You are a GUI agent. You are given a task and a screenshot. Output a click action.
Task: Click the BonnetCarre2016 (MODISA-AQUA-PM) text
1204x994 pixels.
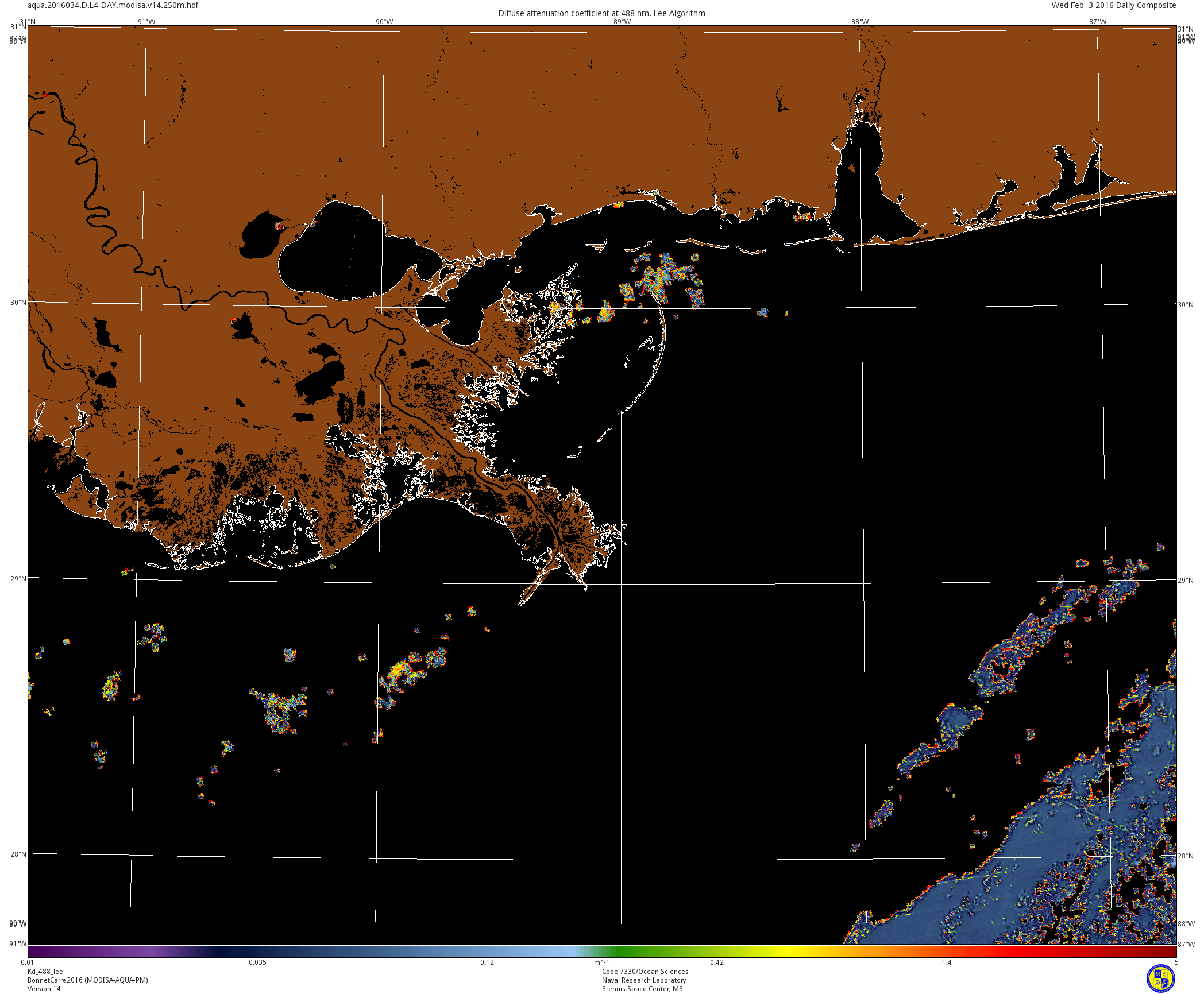pyautogui.click(x=87, y=980)
